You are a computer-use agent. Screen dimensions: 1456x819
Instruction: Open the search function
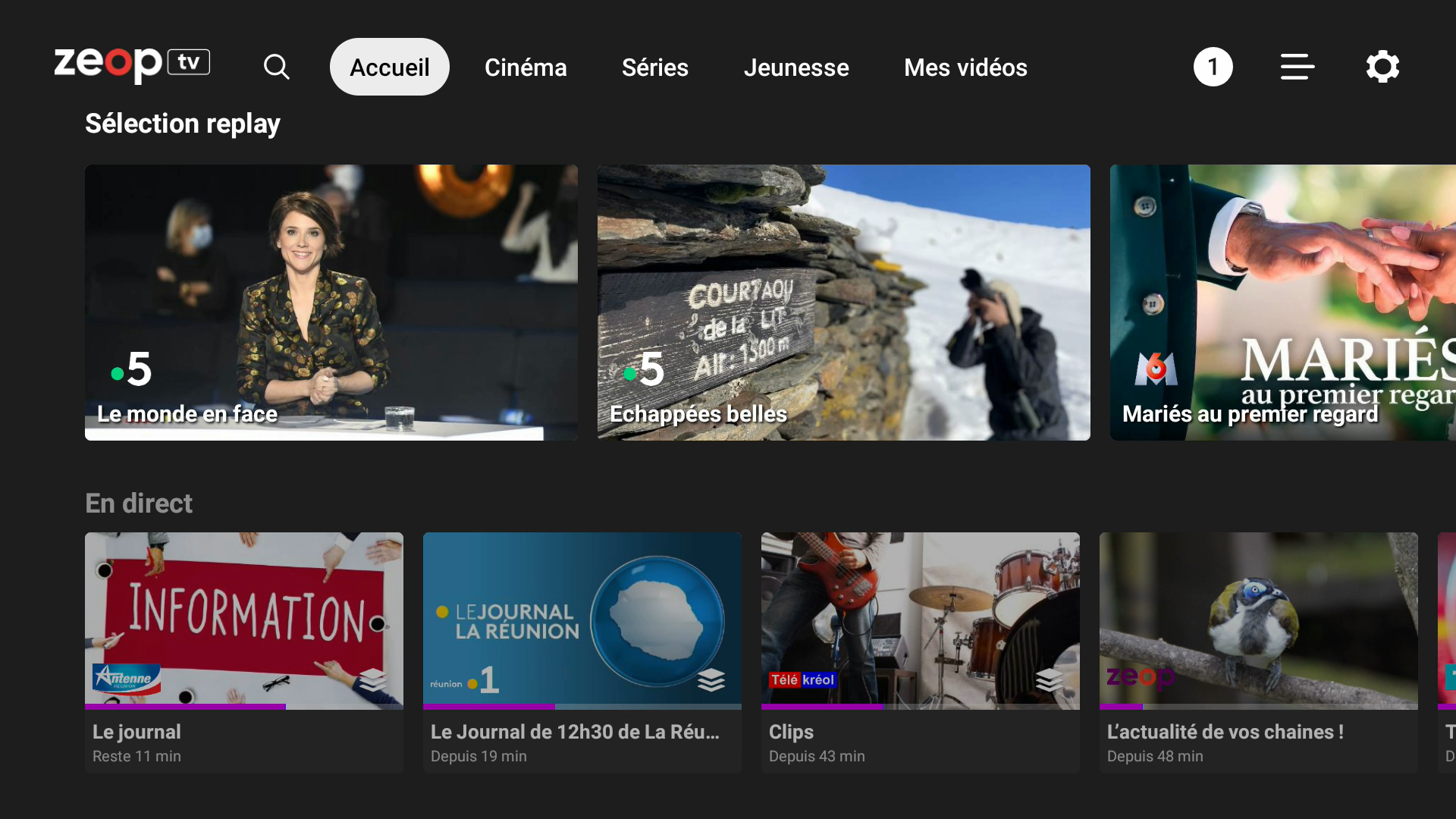277,67
